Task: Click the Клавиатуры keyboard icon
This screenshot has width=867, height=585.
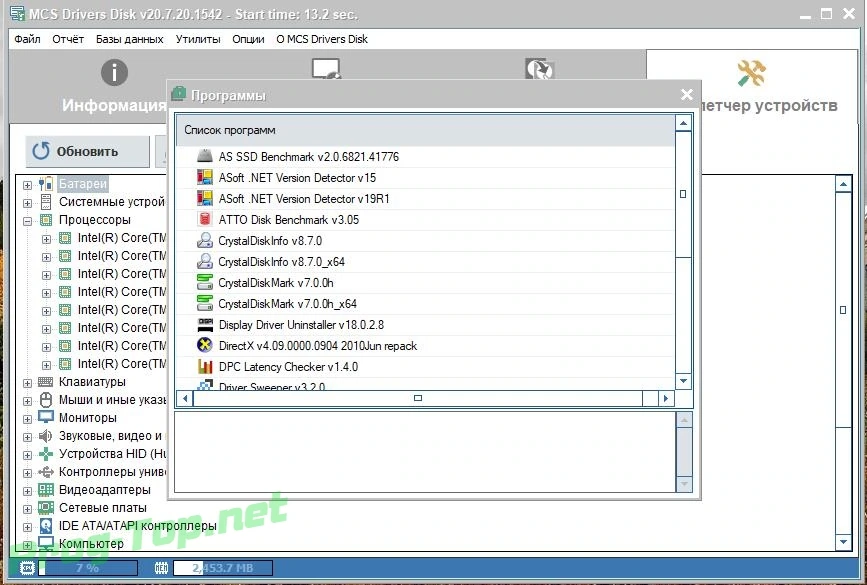Action: click(46, 382)
